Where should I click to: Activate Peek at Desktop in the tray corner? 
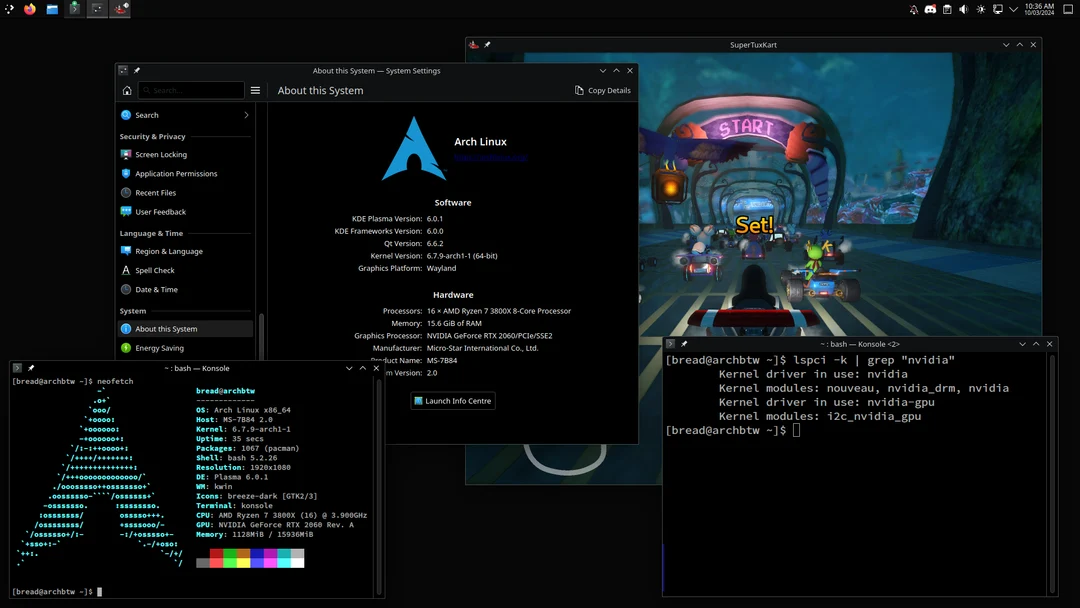(x=1067, y=9)
